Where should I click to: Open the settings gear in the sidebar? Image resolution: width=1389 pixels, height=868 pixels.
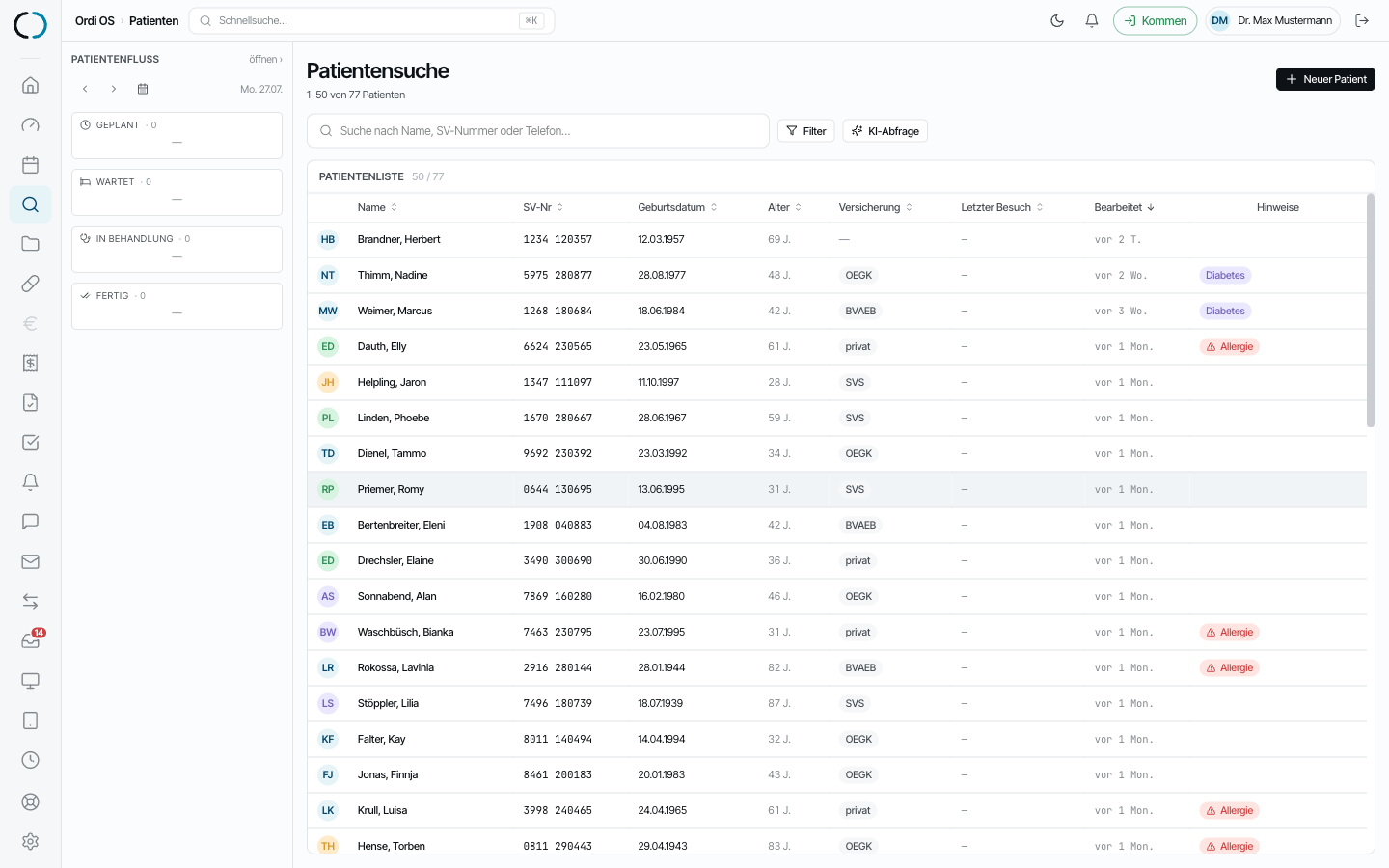31,841
